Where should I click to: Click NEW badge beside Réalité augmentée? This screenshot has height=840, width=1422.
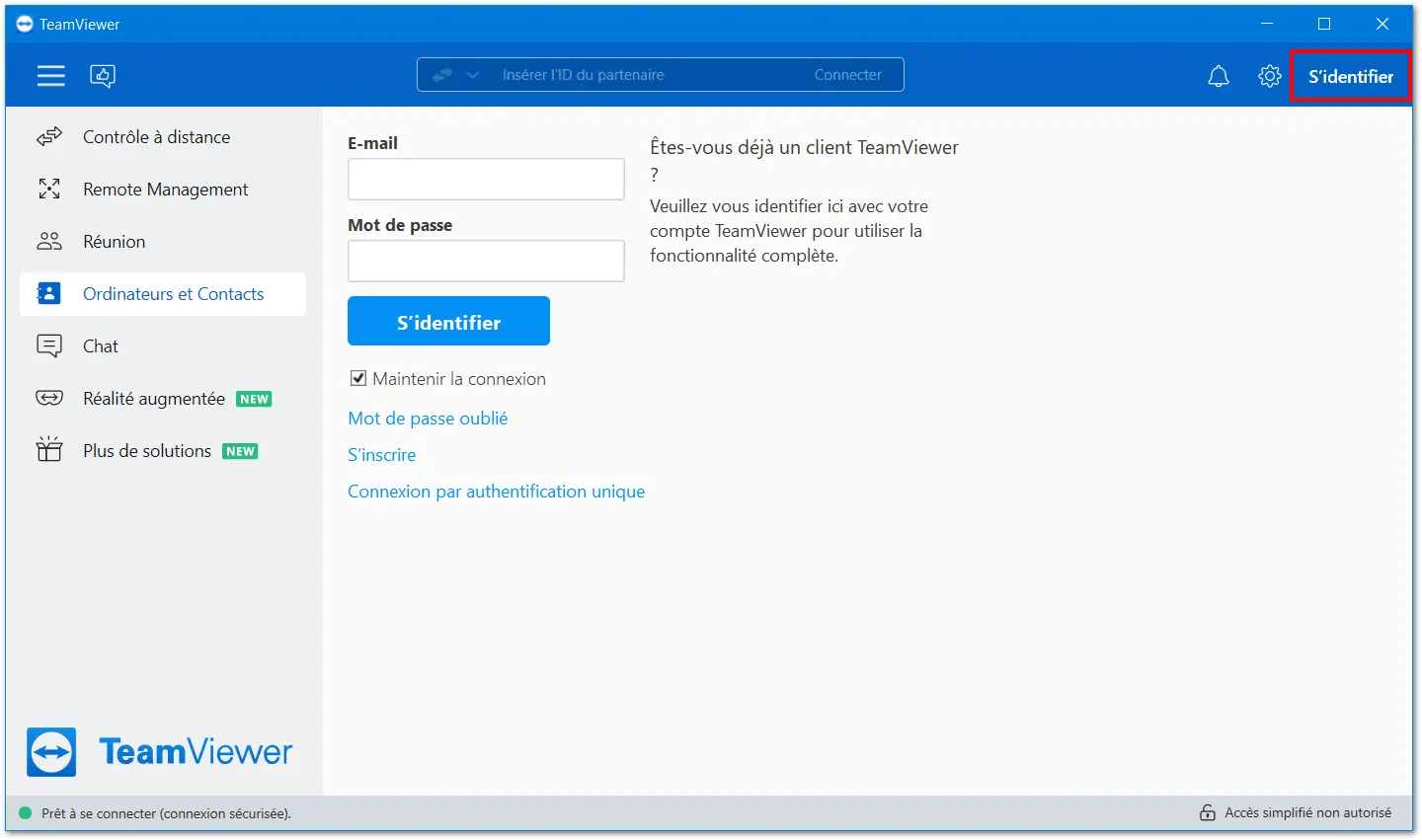(254, 399)
